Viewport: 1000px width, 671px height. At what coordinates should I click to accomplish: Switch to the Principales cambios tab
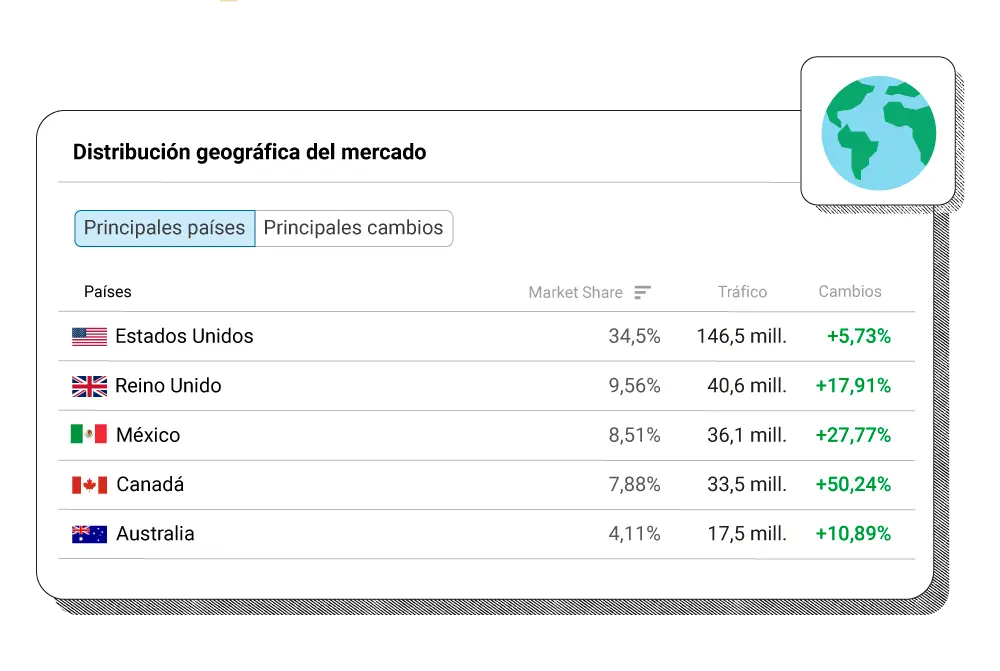[354, 228]
